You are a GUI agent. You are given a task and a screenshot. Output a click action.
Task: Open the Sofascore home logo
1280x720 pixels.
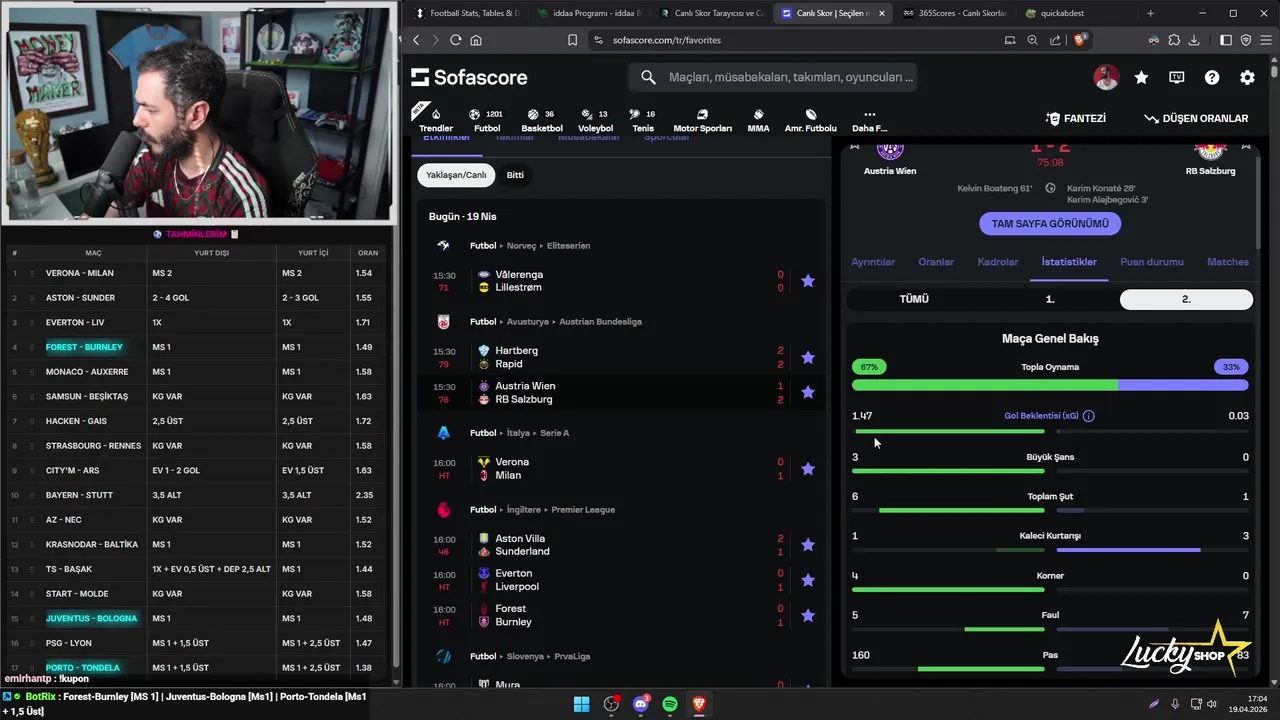(469, 77)
